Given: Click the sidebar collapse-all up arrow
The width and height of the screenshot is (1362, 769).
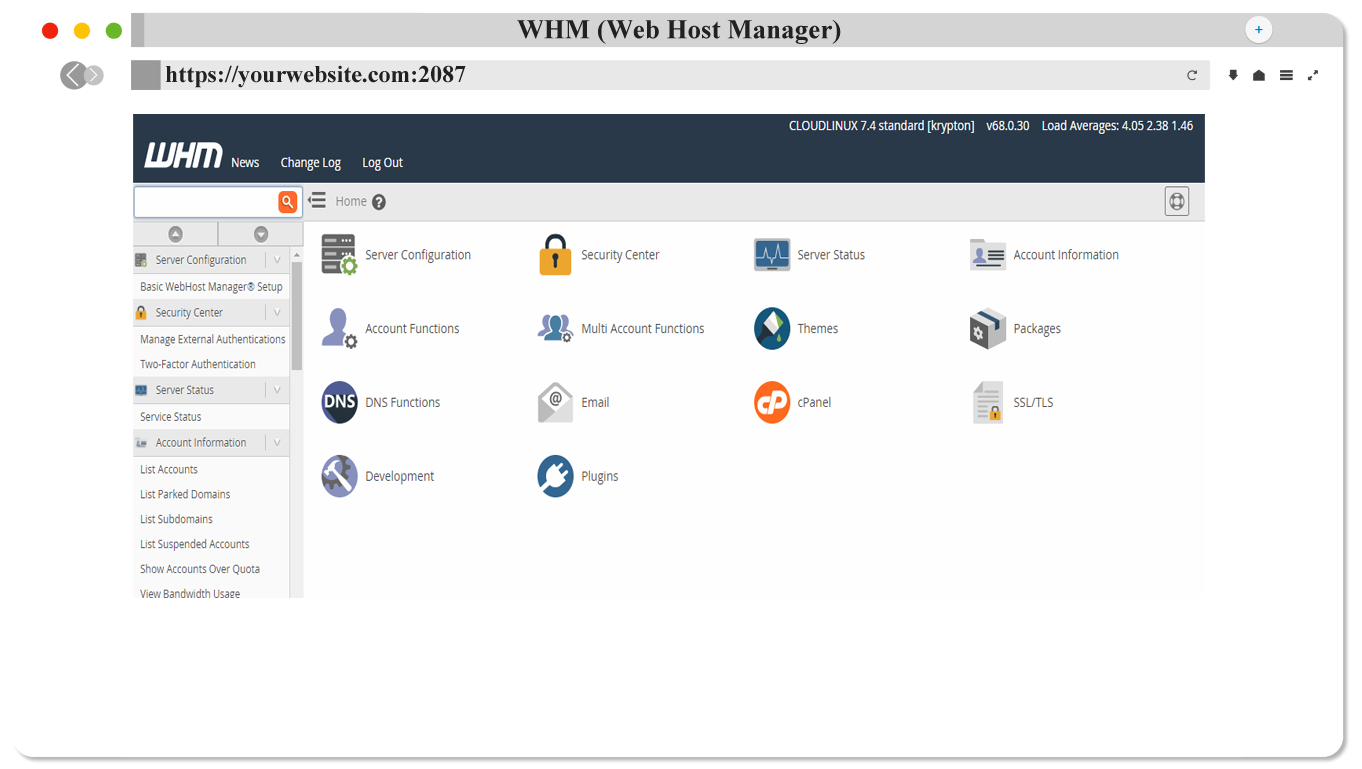Looking at the screenshot, I should (x=175, y=234).
